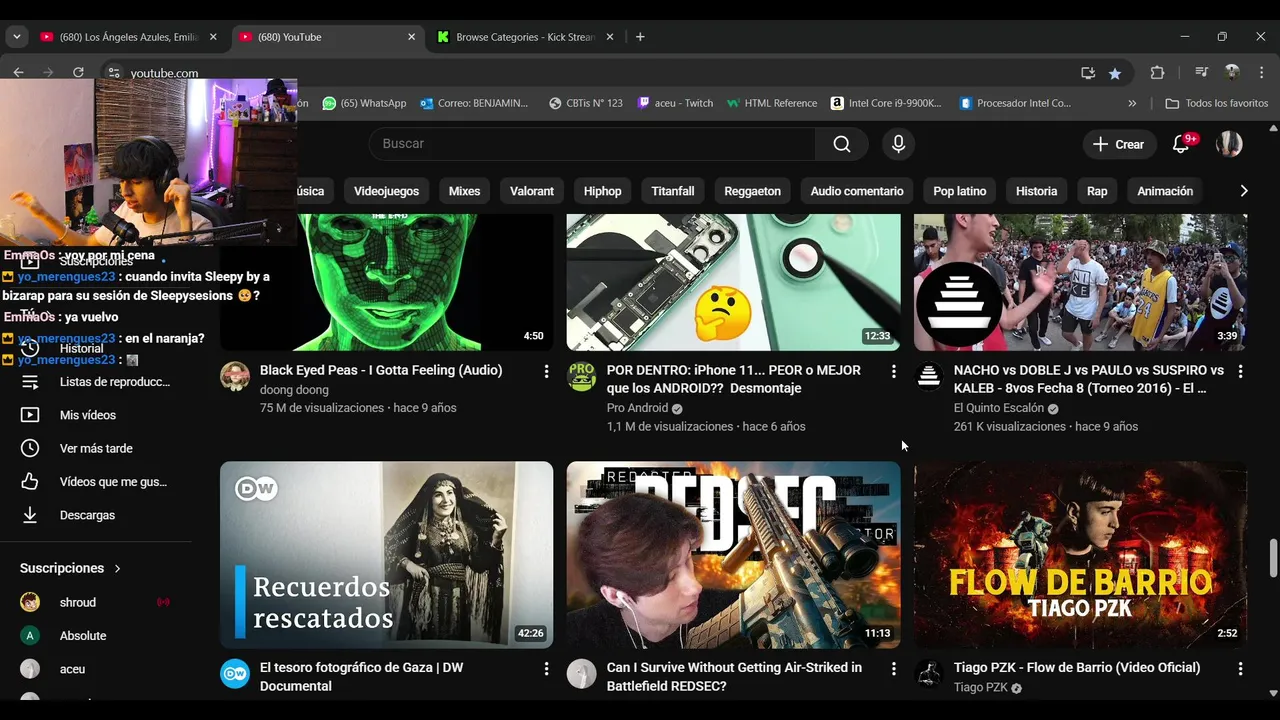Open Ver más tarde in sidebar
1280x720 pixels.
pyautogui.click(x=97, y=449)
